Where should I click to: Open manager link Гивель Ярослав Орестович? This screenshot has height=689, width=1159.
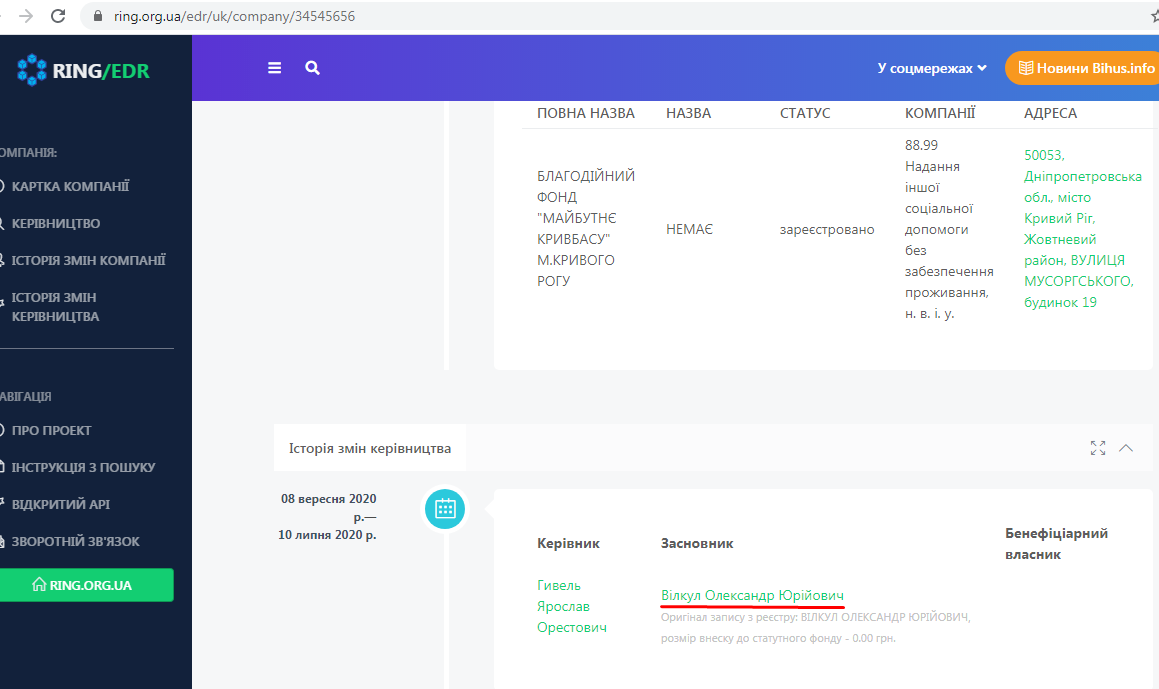(571, 606)
